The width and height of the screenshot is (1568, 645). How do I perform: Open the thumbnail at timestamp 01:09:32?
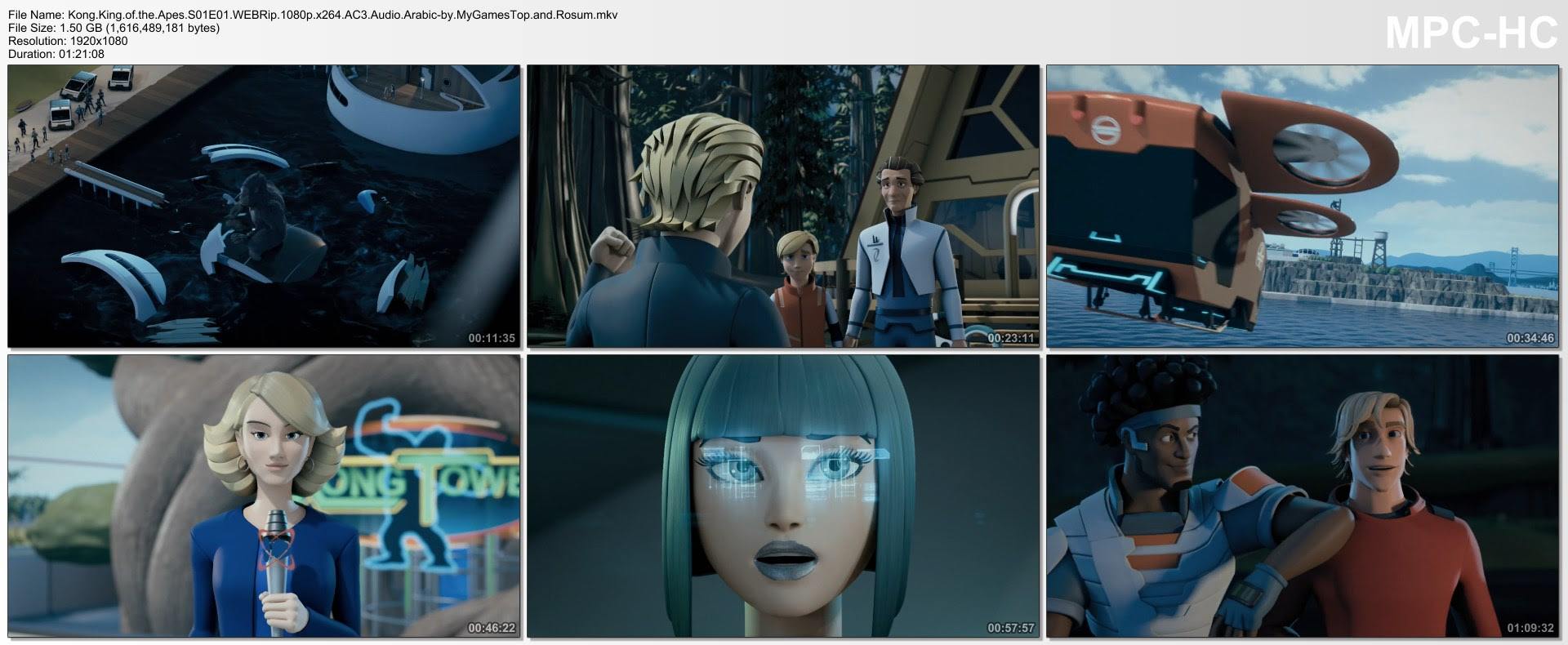[1303, 496]
